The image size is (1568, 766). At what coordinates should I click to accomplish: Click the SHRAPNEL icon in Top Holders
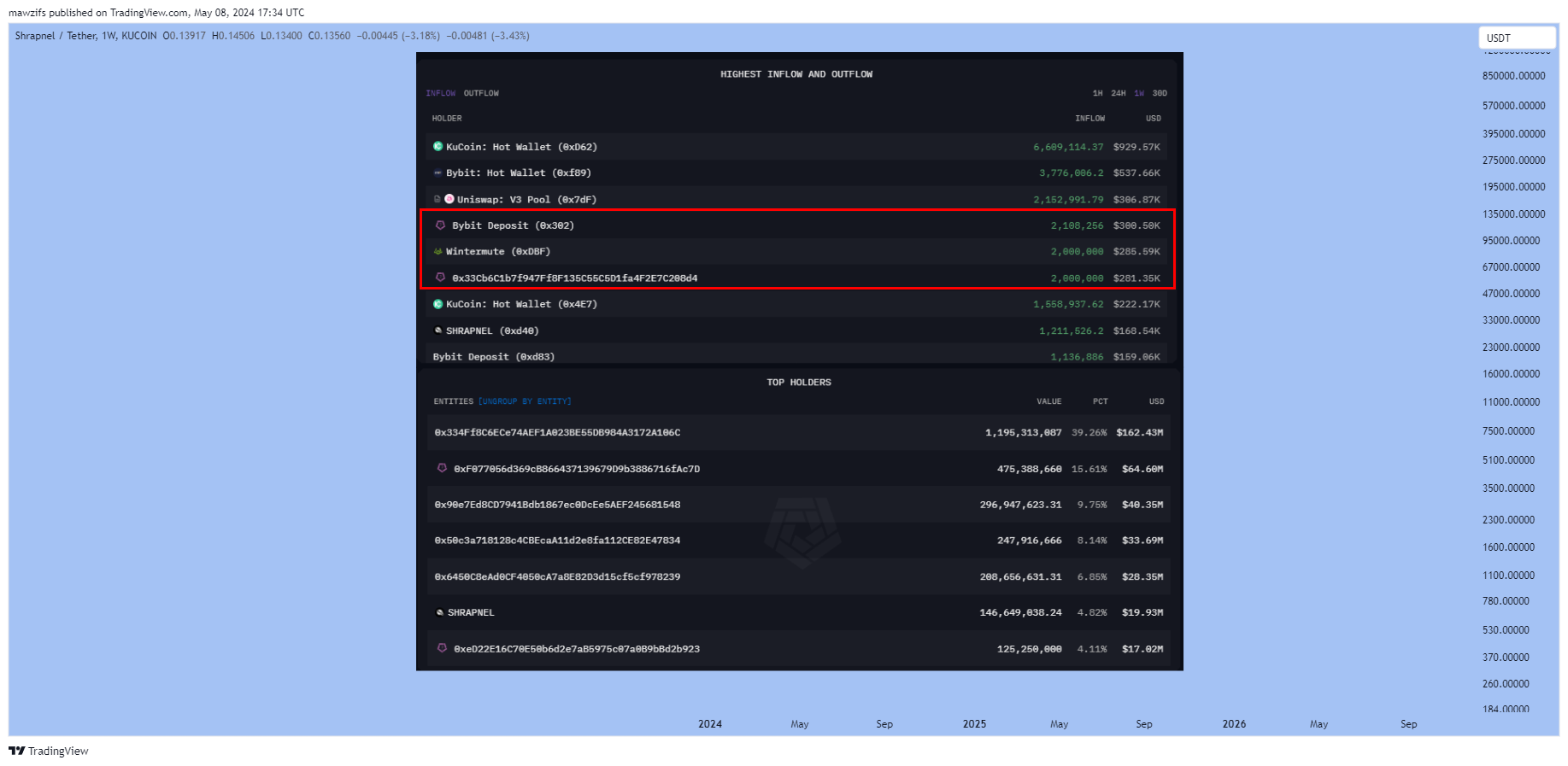click(x=440, y=612)
